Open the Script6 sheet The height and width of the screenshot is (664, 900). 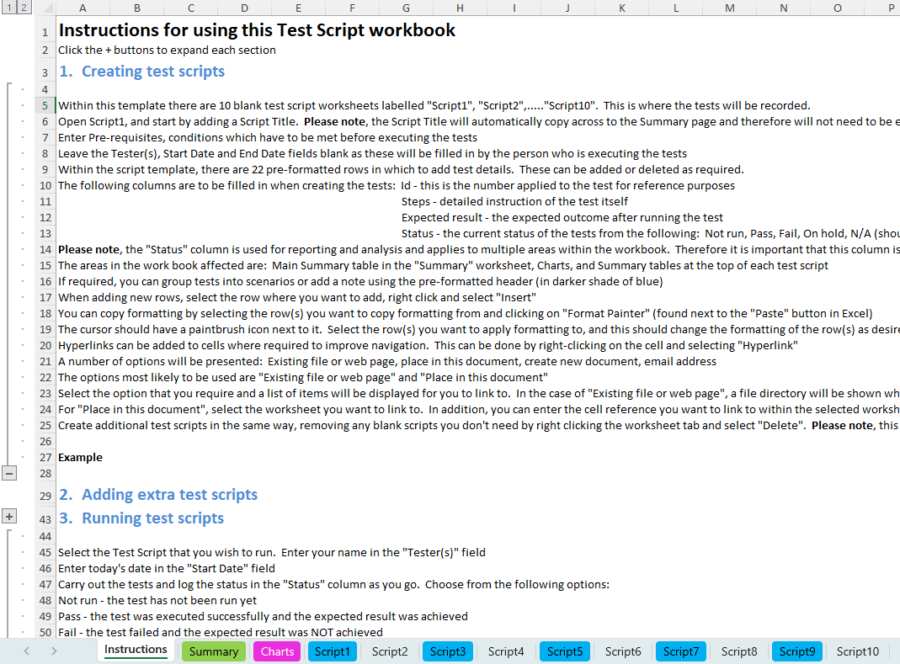622,651
